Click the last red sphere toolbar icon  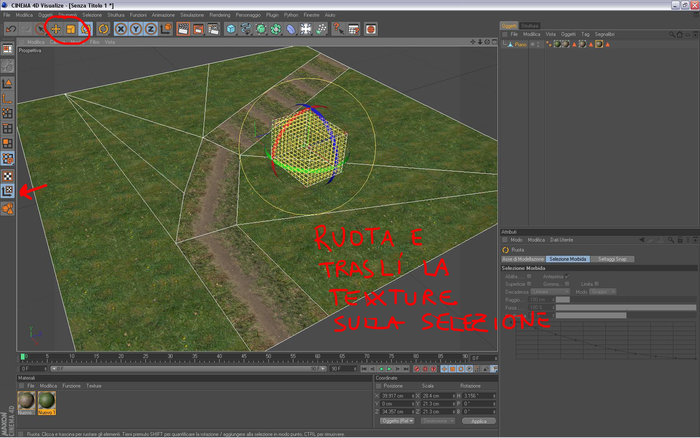(371, 29)
